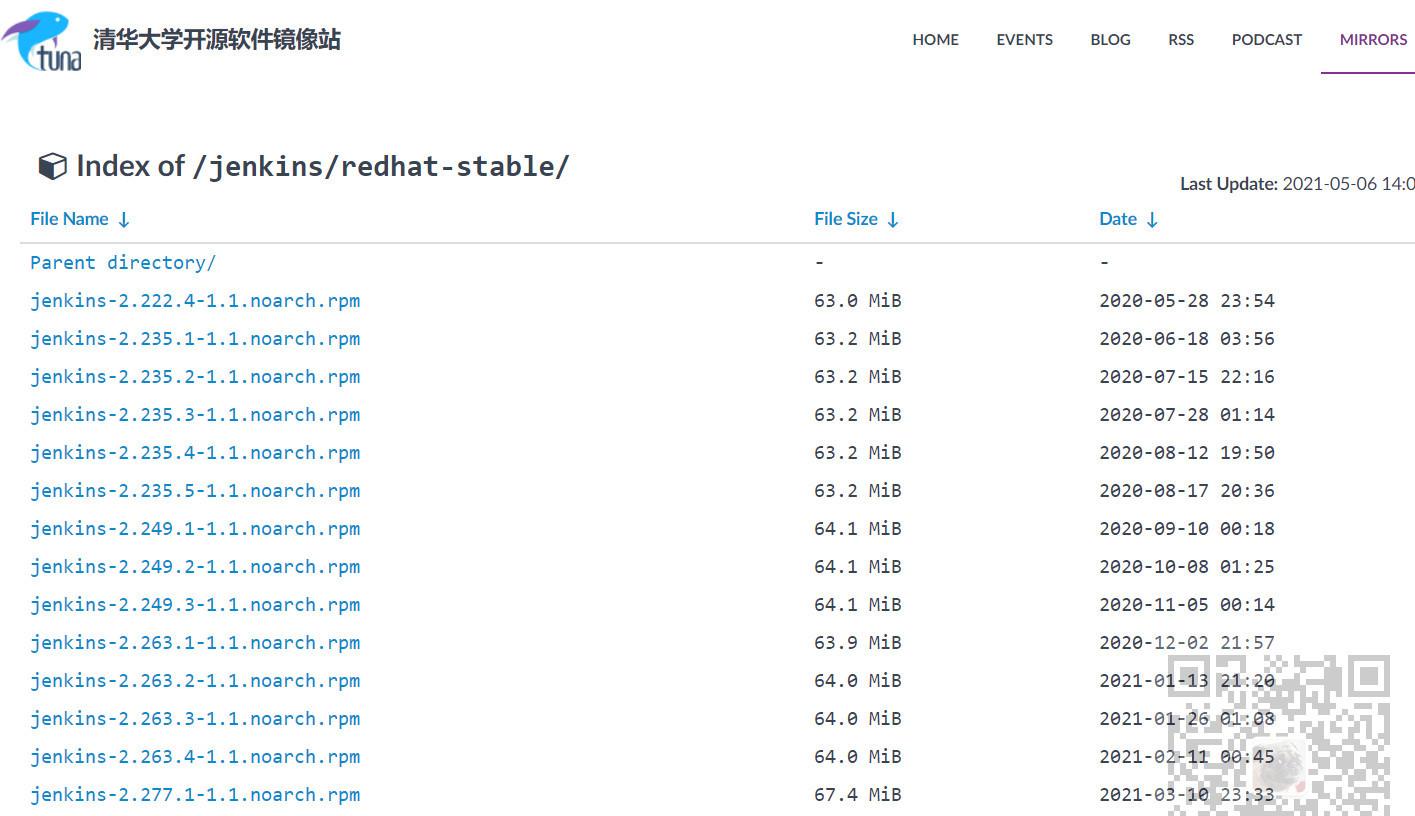
Task: Click the 63.9 MiB size value
Action: pyautogui.click(x=857, y=642)
